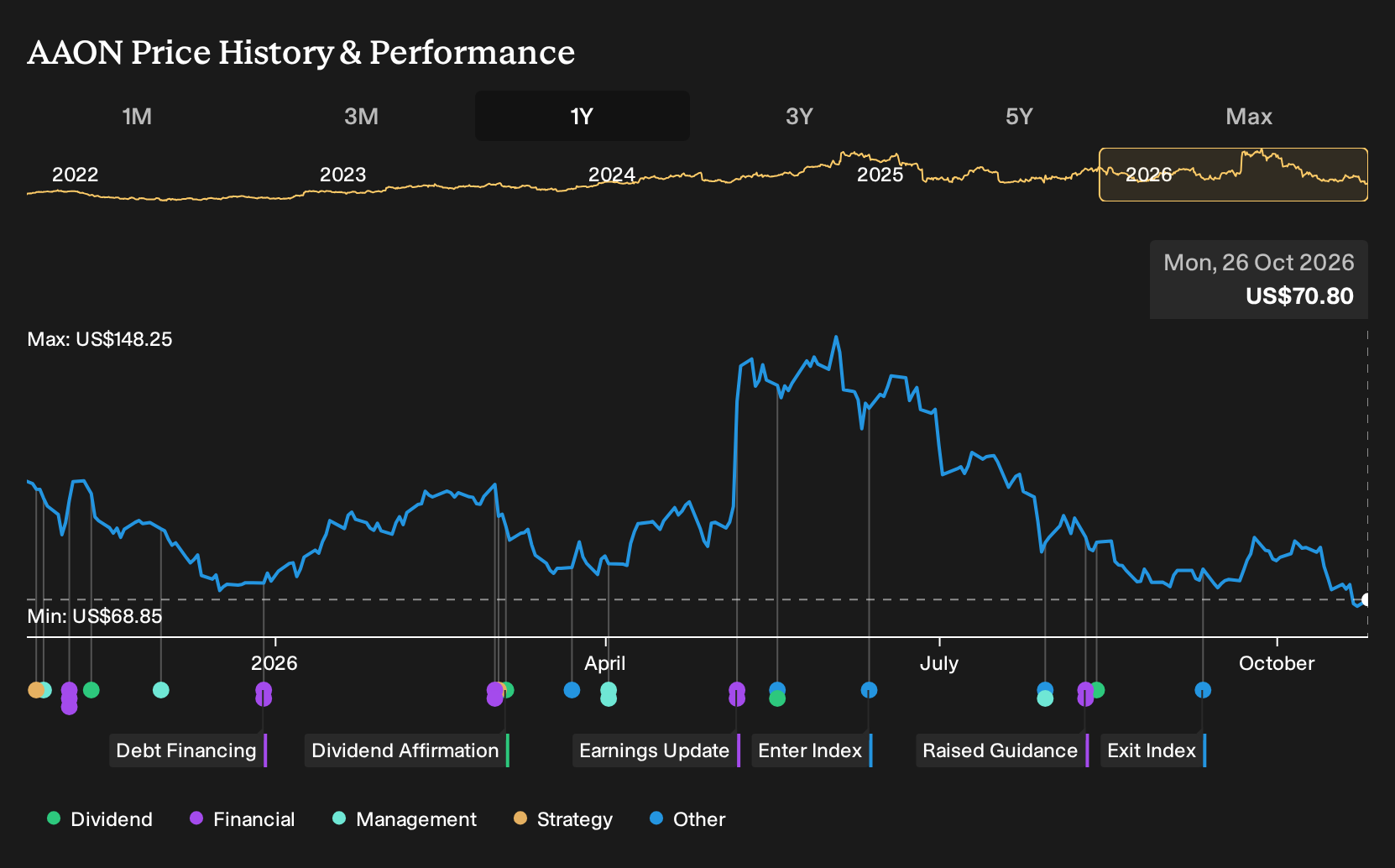Click the Earnings Update event label
The height and width of the screenshot is (868, 1395).
point(656,750)
